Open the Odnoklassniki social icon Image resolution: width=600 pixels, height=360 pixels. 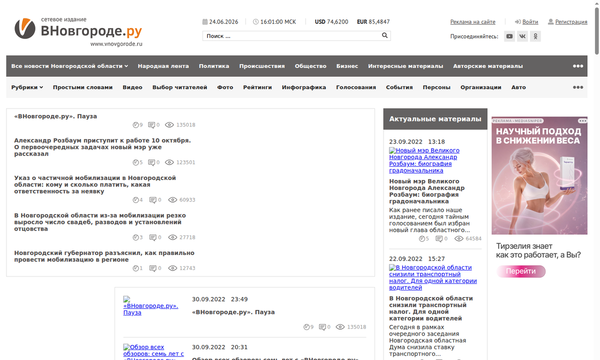tap(535, 36)
